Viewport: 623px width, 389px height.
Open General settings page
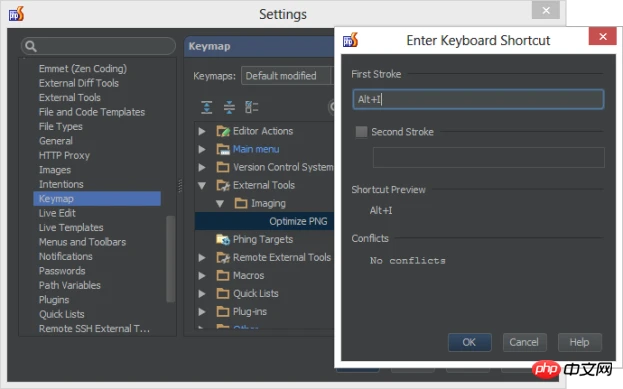(x=56, y=141)
